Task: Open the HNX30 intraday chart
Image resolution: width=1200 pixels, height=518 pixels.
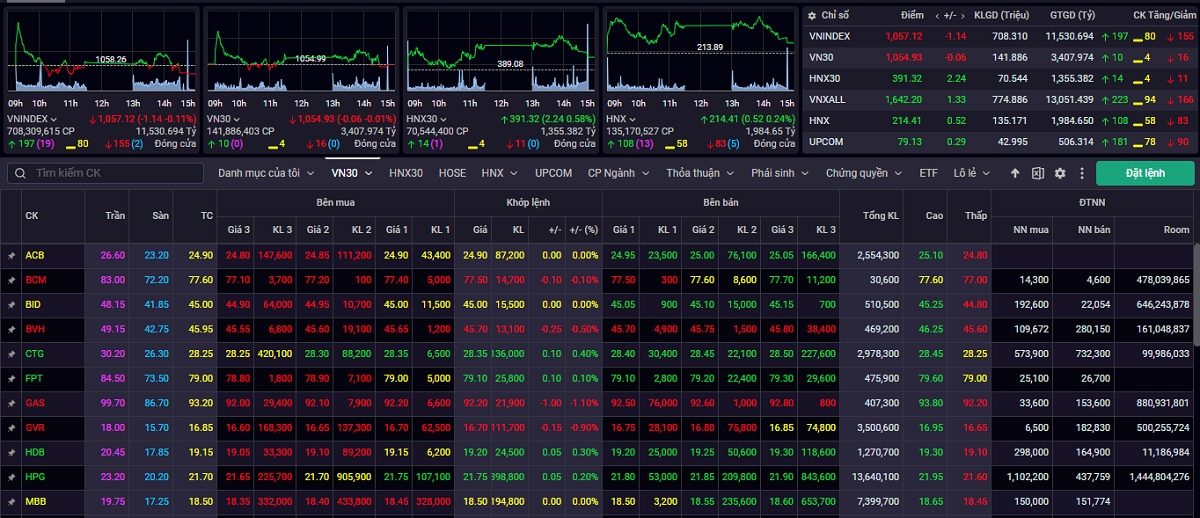Action: (501, 54)
